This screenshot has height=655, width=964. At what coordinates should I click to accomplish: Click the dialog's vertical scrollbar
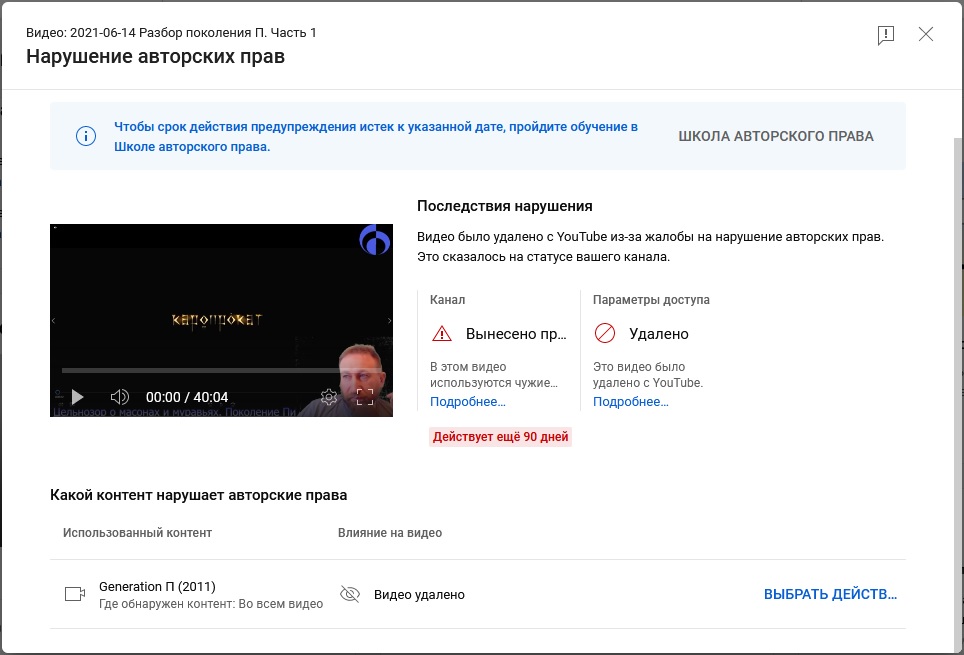pos(958,394)
